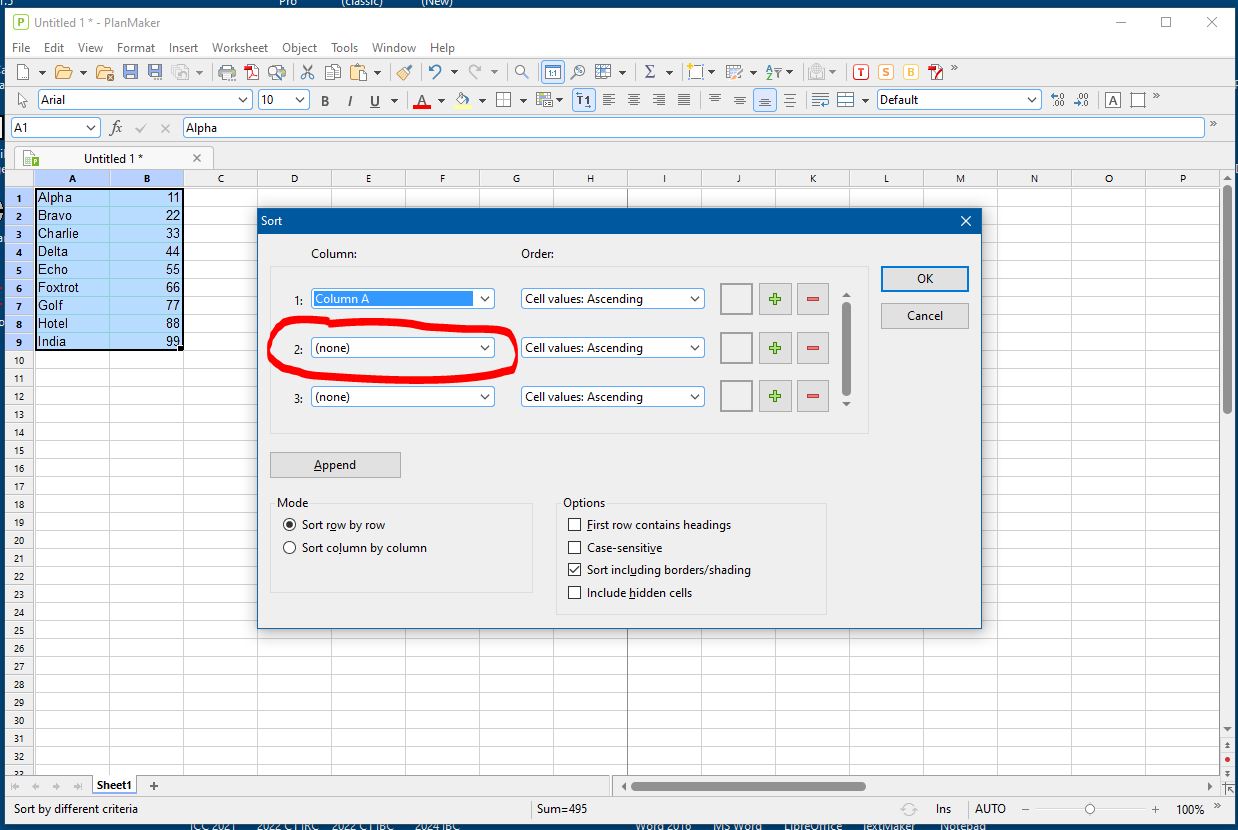Switch to the Sheet1 tab
1238x830 pixels.
[113, 786]
